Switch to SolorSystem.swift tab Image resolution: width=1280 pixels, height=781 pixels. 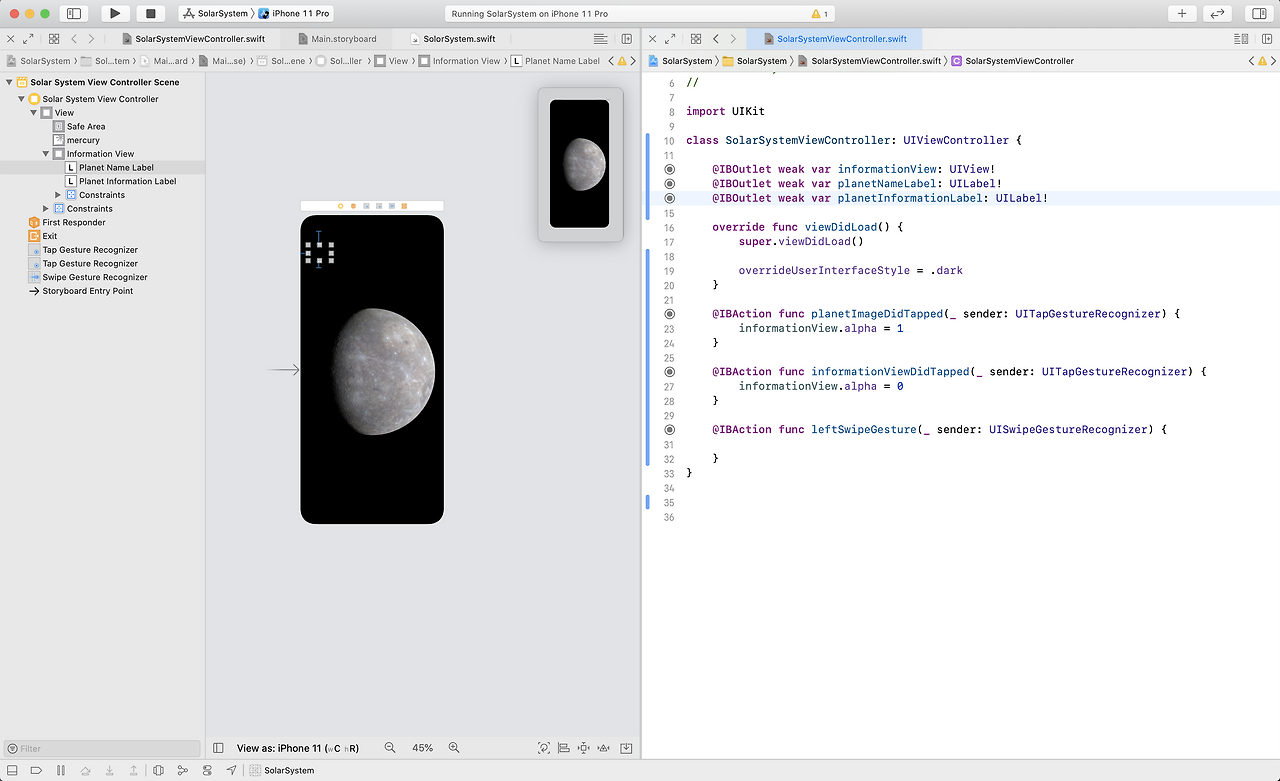point(452,39)
